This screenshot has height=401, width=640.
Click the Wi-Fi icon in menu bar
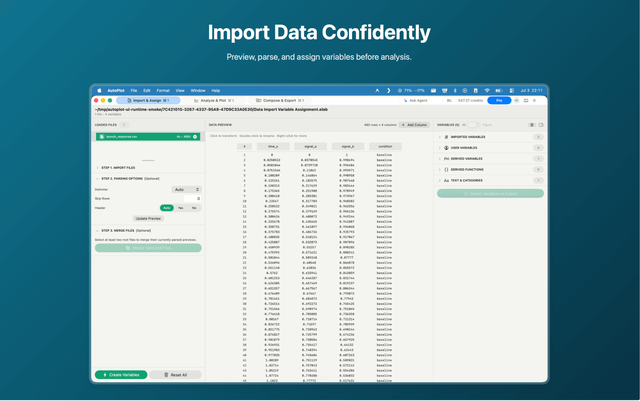click(x=487, y=91)
